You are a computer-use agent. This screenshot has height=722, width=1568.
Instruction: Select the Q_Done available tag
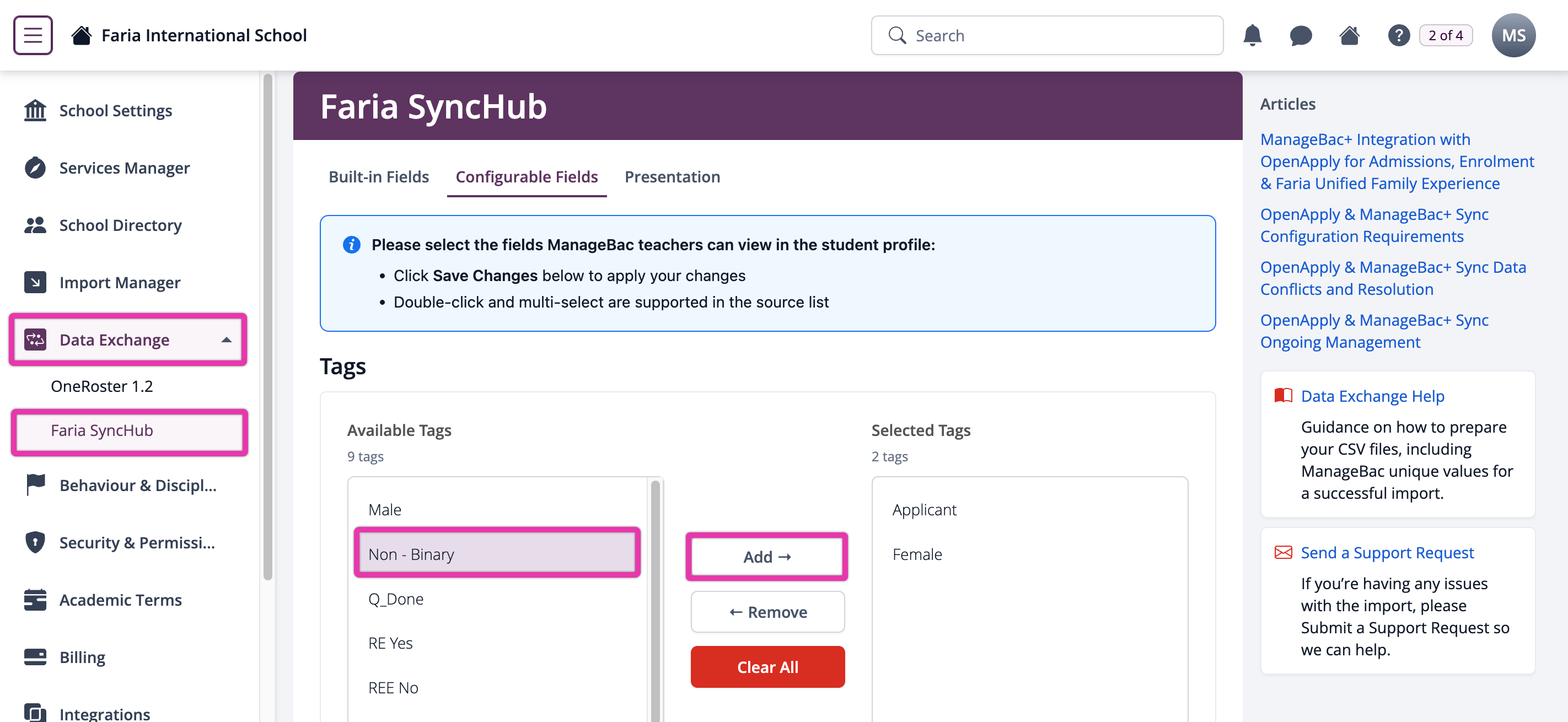point(396,599)
